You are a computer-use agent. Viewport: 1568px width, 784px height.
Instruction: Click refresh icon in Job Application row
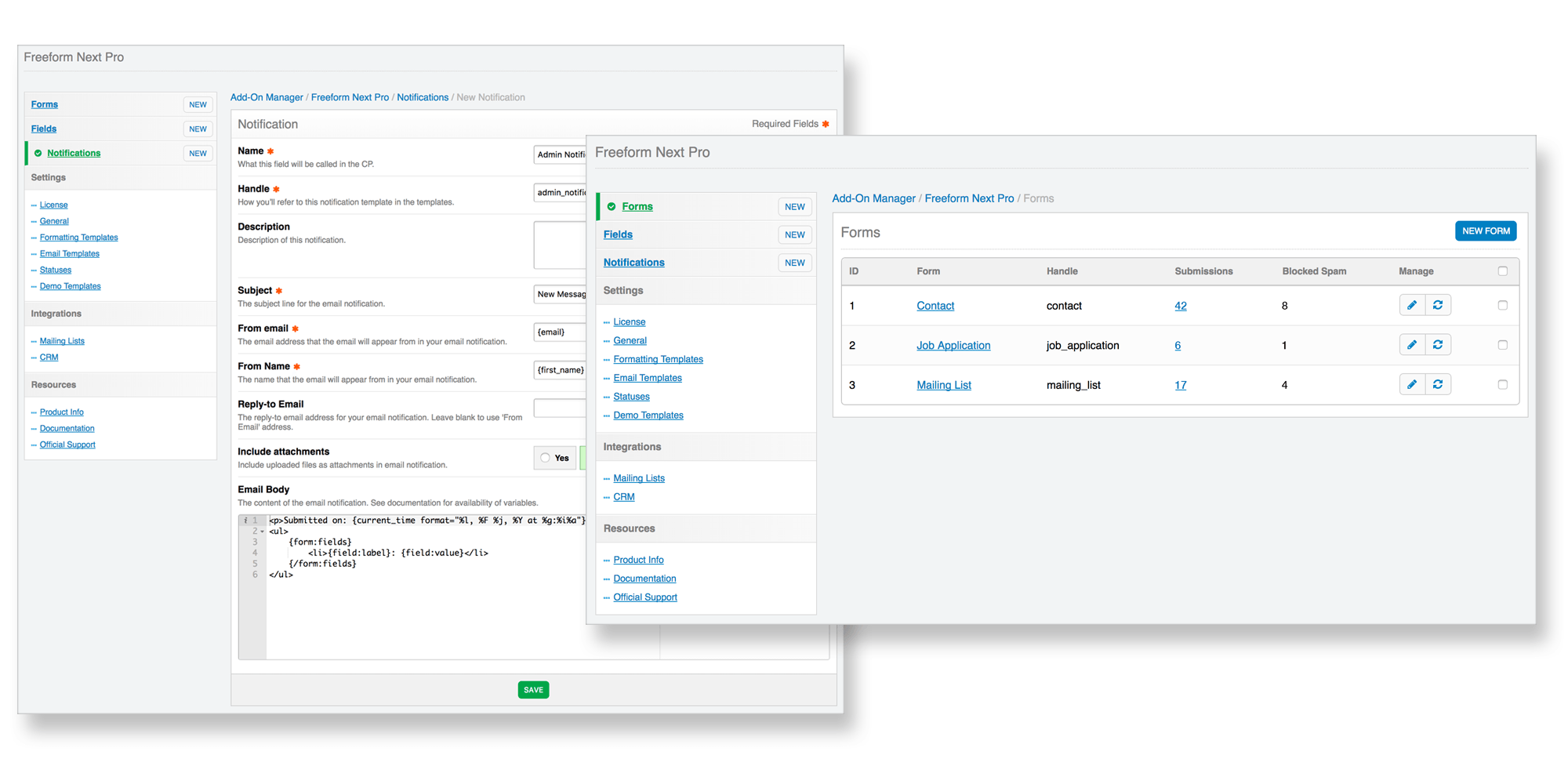pyautogui.click(x=1438, y=345)
